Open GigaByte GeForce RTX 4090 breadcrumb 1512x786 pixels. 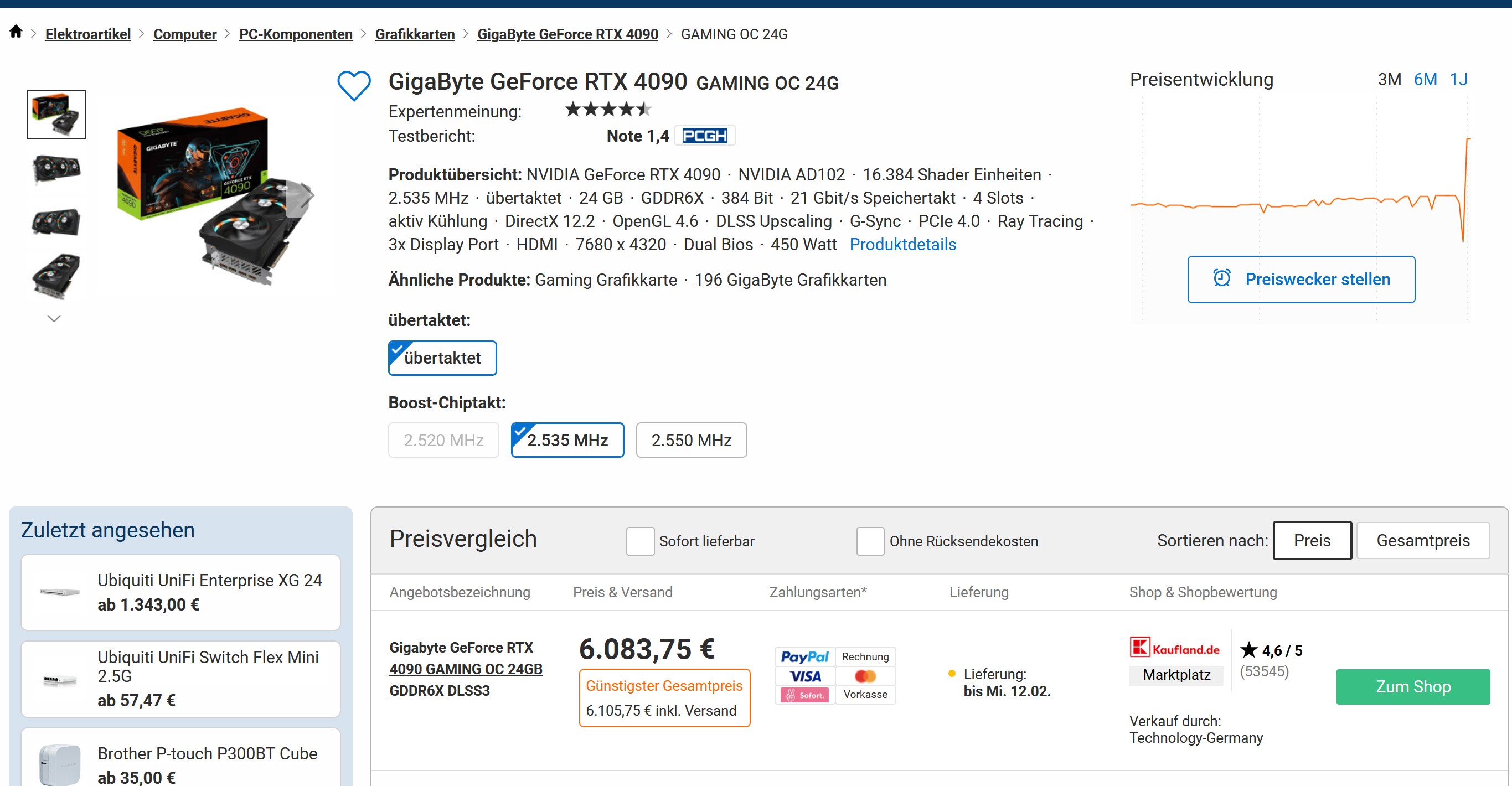pyautogui.click(x=567, y=34)
